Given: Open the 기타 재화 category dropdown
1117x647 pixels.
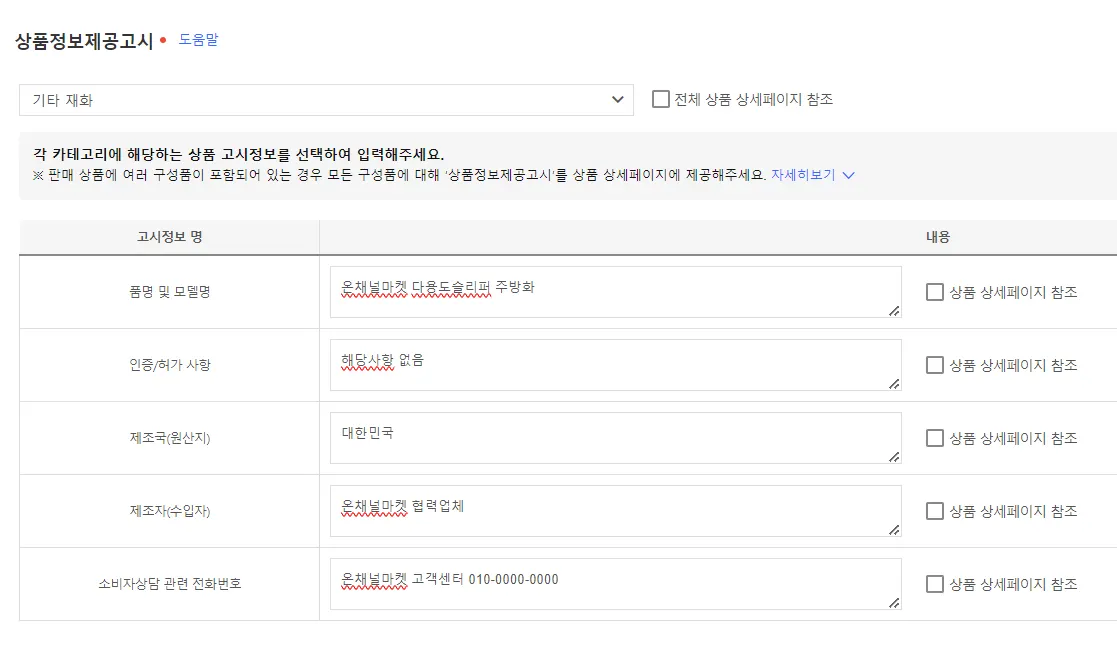Looking at the screenshot, I should coord(326,100).
